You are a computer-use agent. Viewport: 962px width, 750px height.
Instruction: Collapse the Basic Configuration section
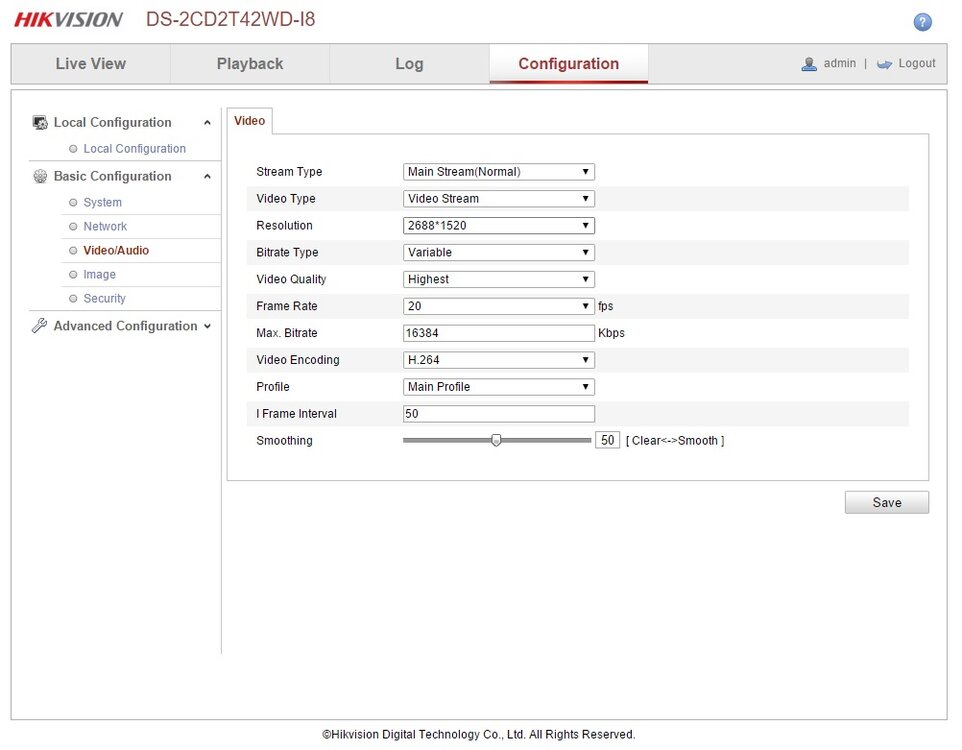(x=207, y=177)
